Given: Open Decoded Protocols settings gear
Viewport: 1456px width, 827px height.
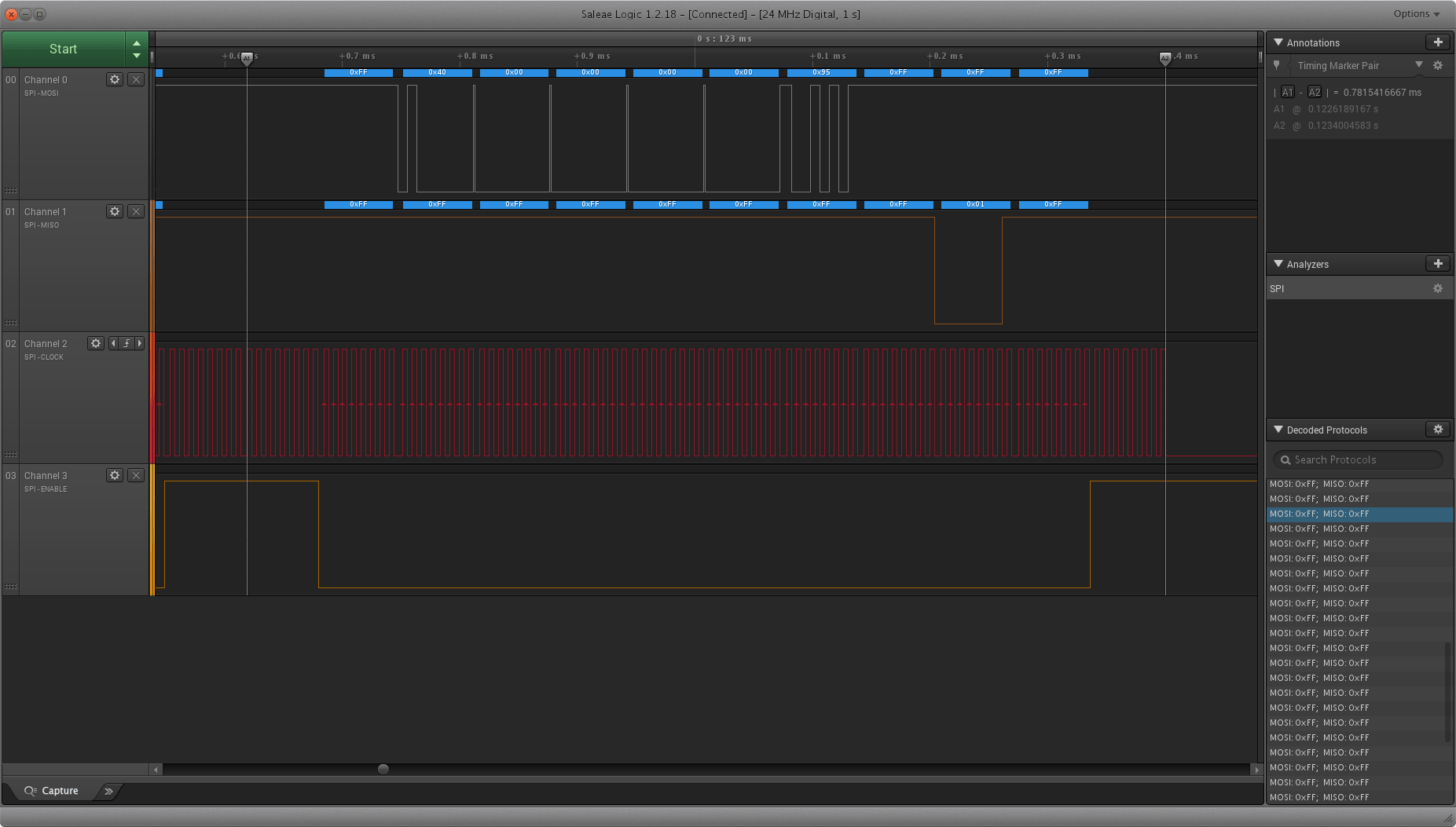Looking at the screenshot, I should coord(1438,430).
